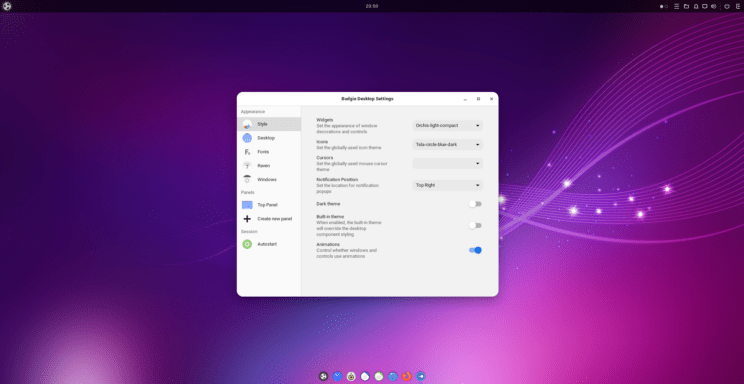This screenshot has height=384, width=744.
Task: Open the notifications bell in system tray
Action: point(696,7)
